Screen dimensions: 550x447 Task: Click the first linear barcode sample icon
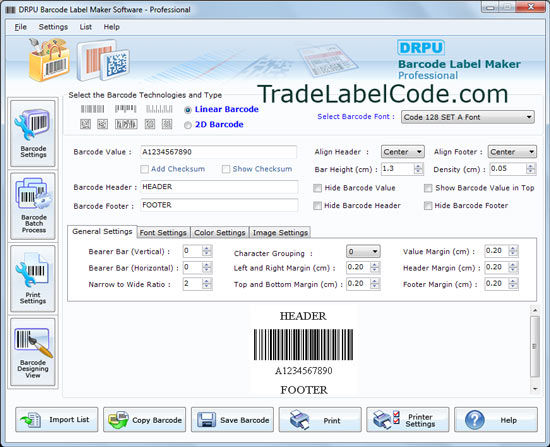pos(93,109)
